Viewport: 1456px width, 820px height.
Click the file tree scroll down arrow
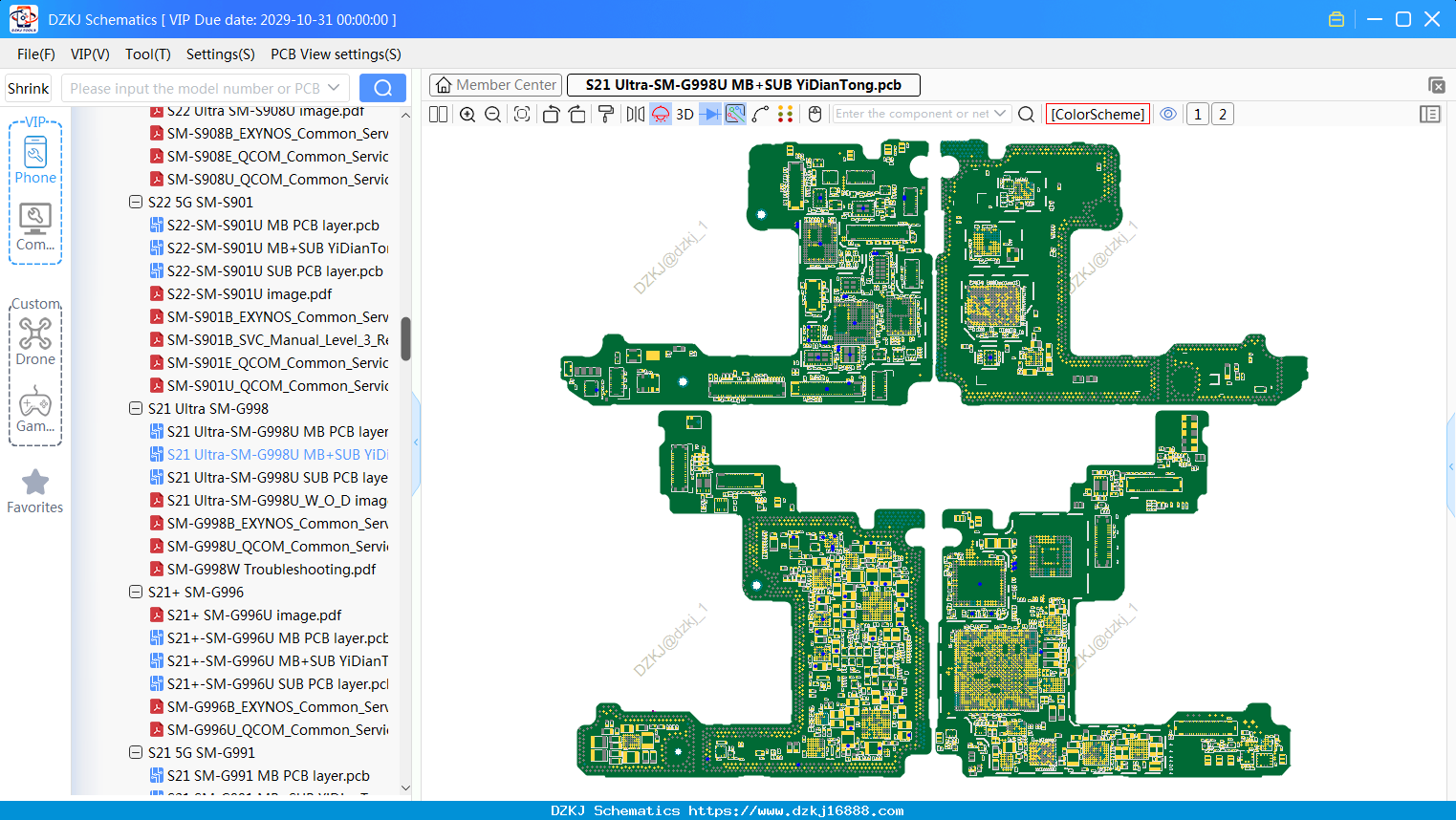(x=405, y=788)
